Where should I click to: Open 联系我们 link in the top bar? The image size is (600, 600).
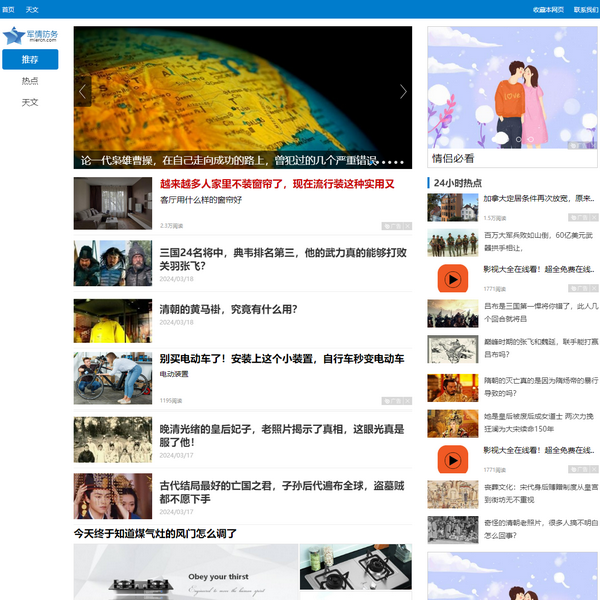[586, 9]
